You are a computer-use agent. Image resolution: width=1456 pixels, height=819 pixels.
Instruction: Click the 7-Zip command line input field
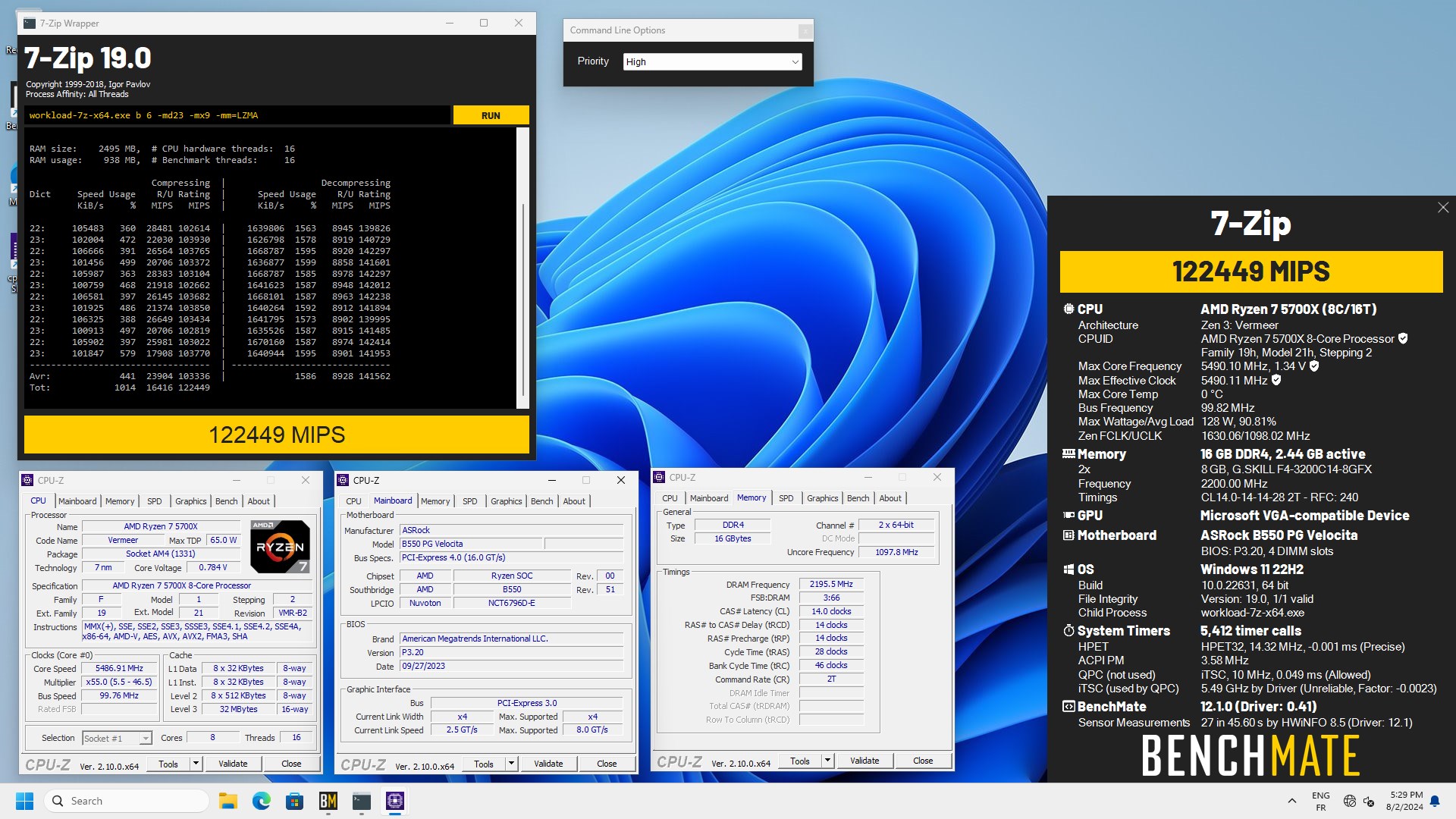click(x=238, y=115)
